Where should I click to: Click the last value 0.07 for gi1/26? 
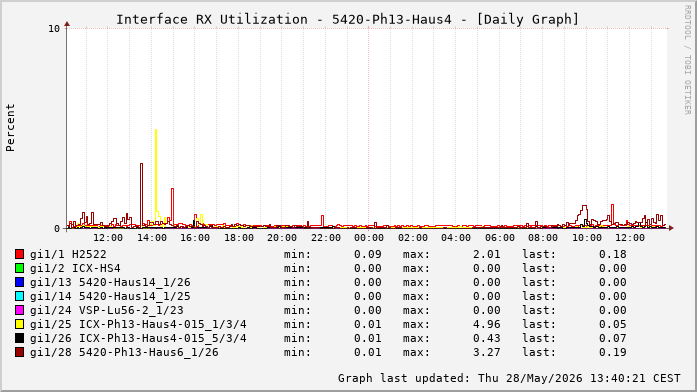(613, 338)
